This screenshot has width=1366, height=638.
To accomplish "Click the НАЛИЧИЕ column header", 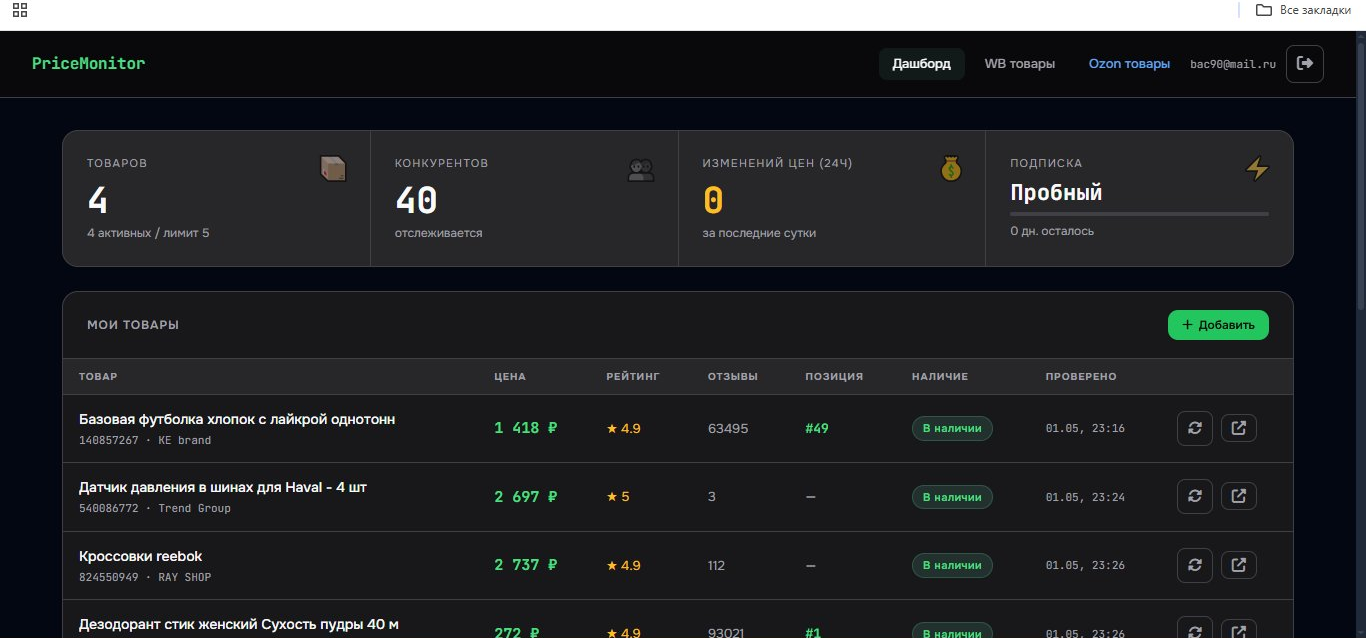I will coord(940,377).
